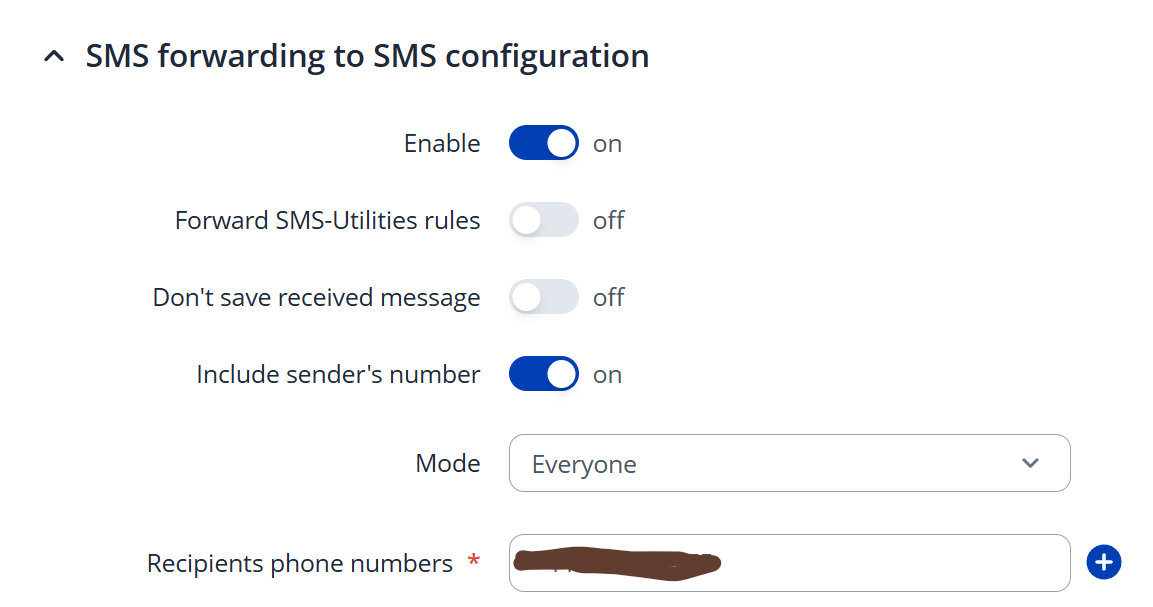This screenshot has height=607, width=1153.
Task: Click "off" text beside Don't save received message
Action: click(x=608, y=298)
